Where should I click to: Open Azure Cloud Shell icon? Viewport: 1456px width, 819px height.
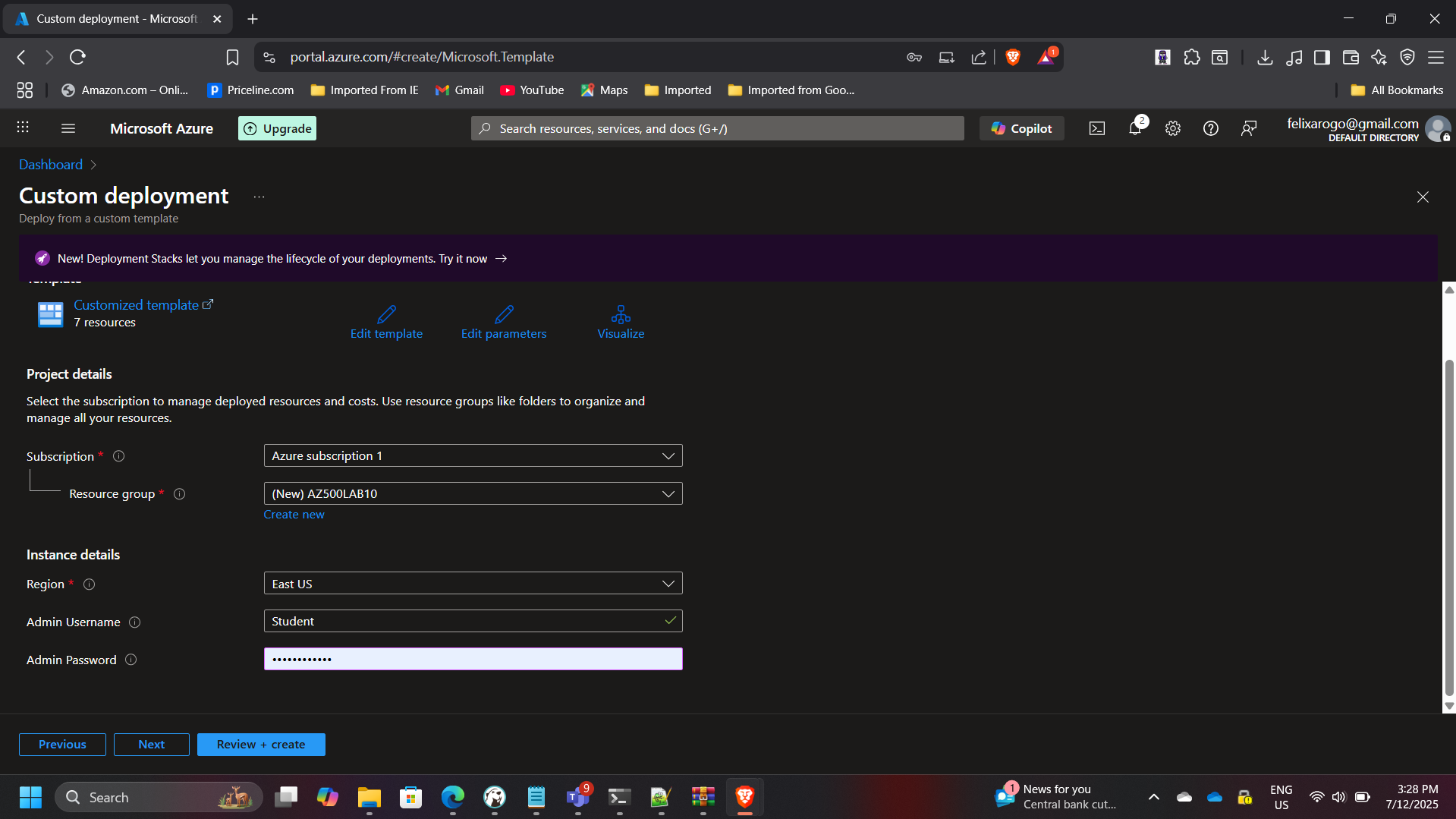click(1097, 128)
